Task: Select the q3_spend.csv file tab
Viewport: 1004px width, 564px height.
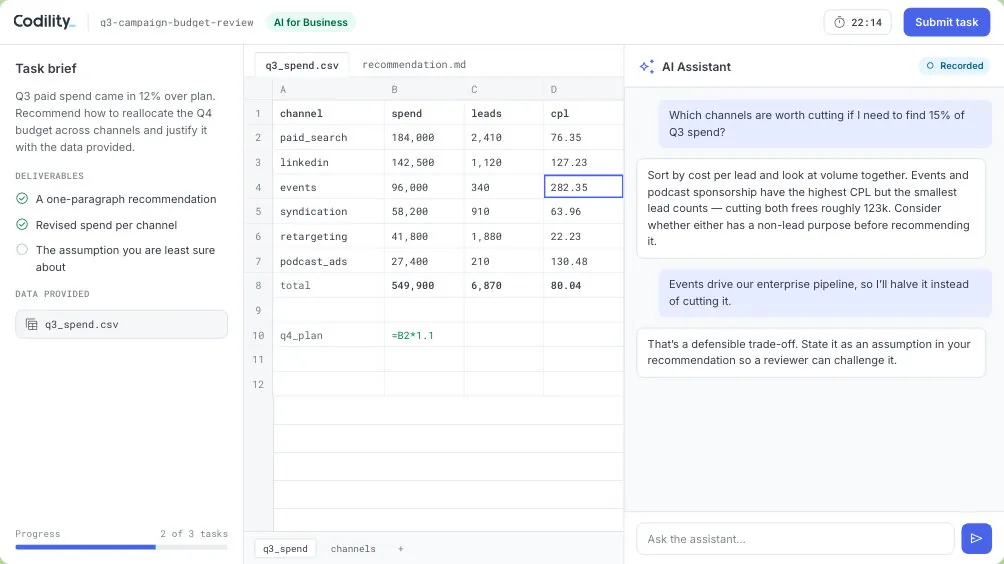Action: click(x=302, y=65)
